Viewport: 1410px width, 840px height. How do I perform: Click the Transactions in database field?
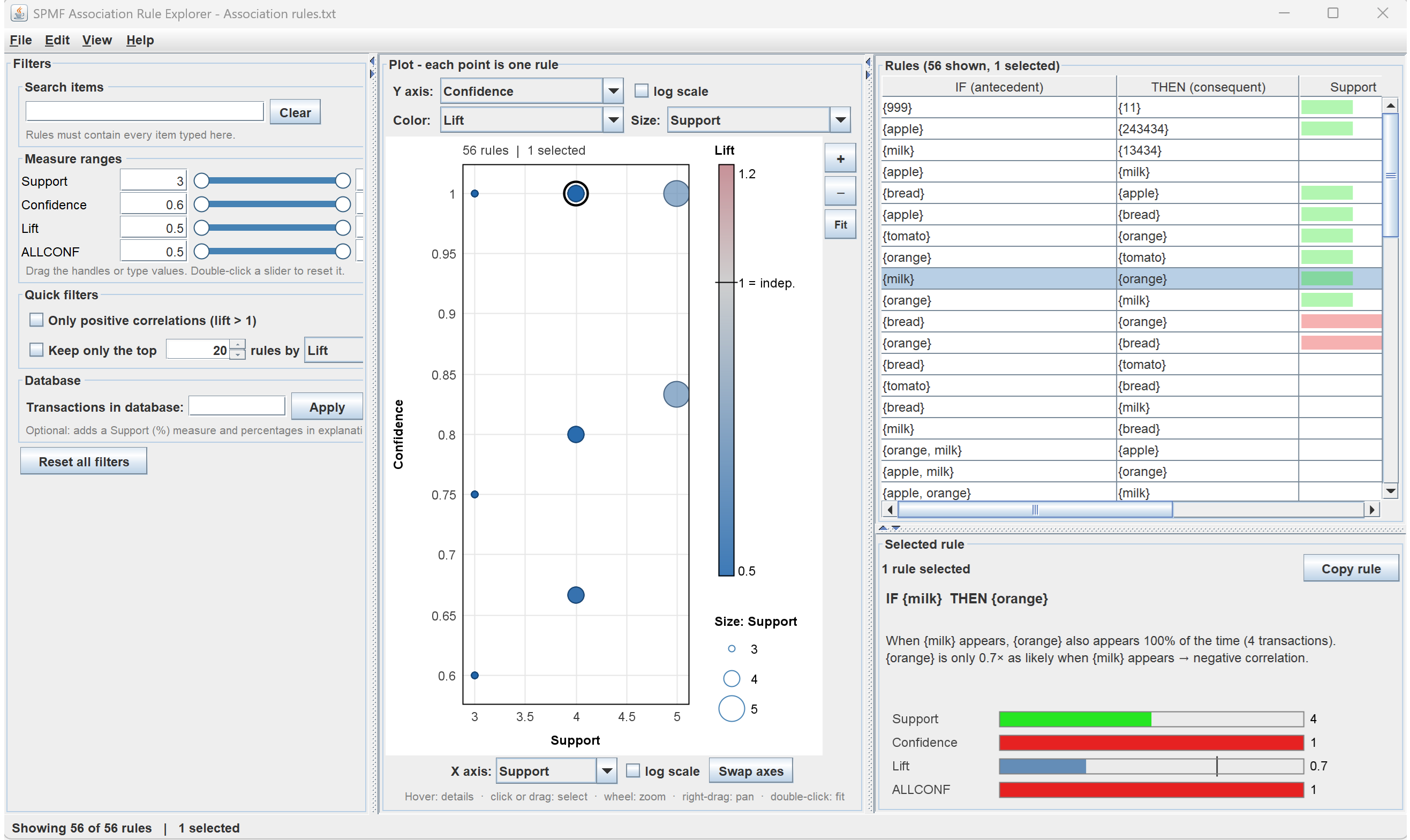tap(237, 406)
